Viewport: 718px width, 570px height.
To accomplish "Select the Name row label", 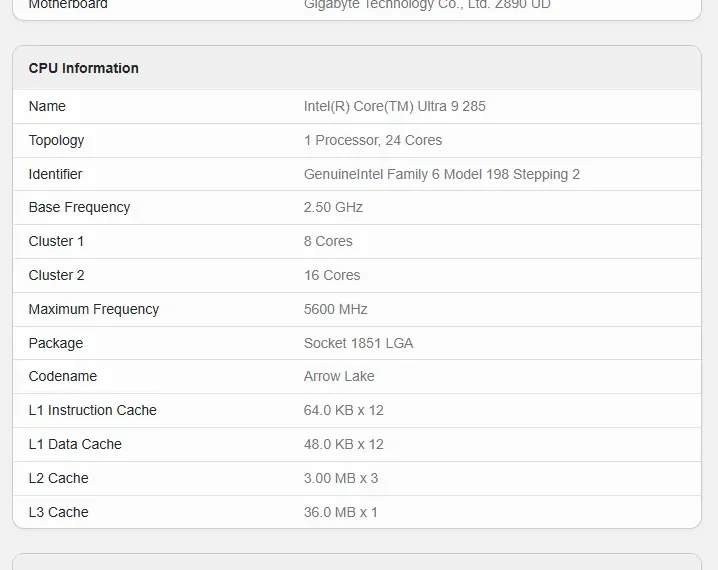I will [47, 106].
